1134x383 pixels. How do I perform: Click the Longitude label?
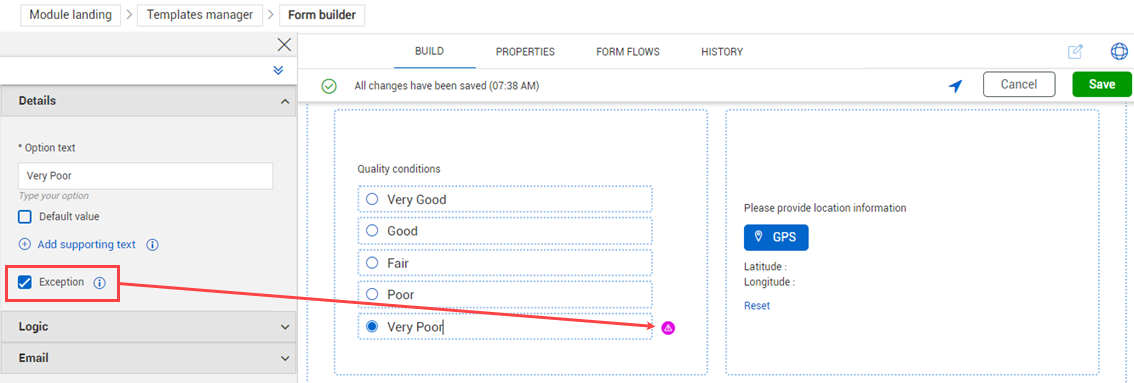770,282
